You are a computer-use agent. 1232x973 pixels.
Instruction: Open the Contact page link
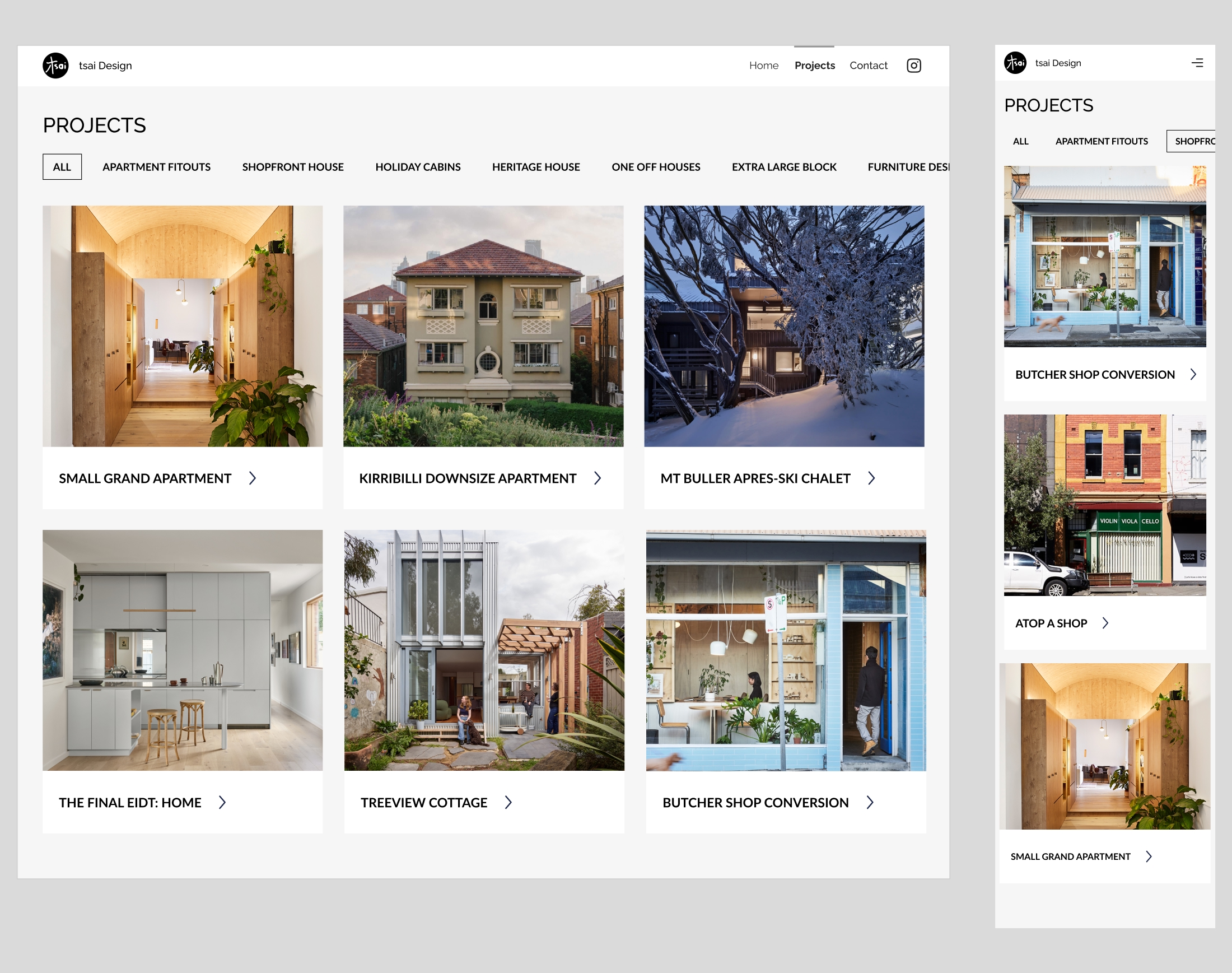pos(868,66)
